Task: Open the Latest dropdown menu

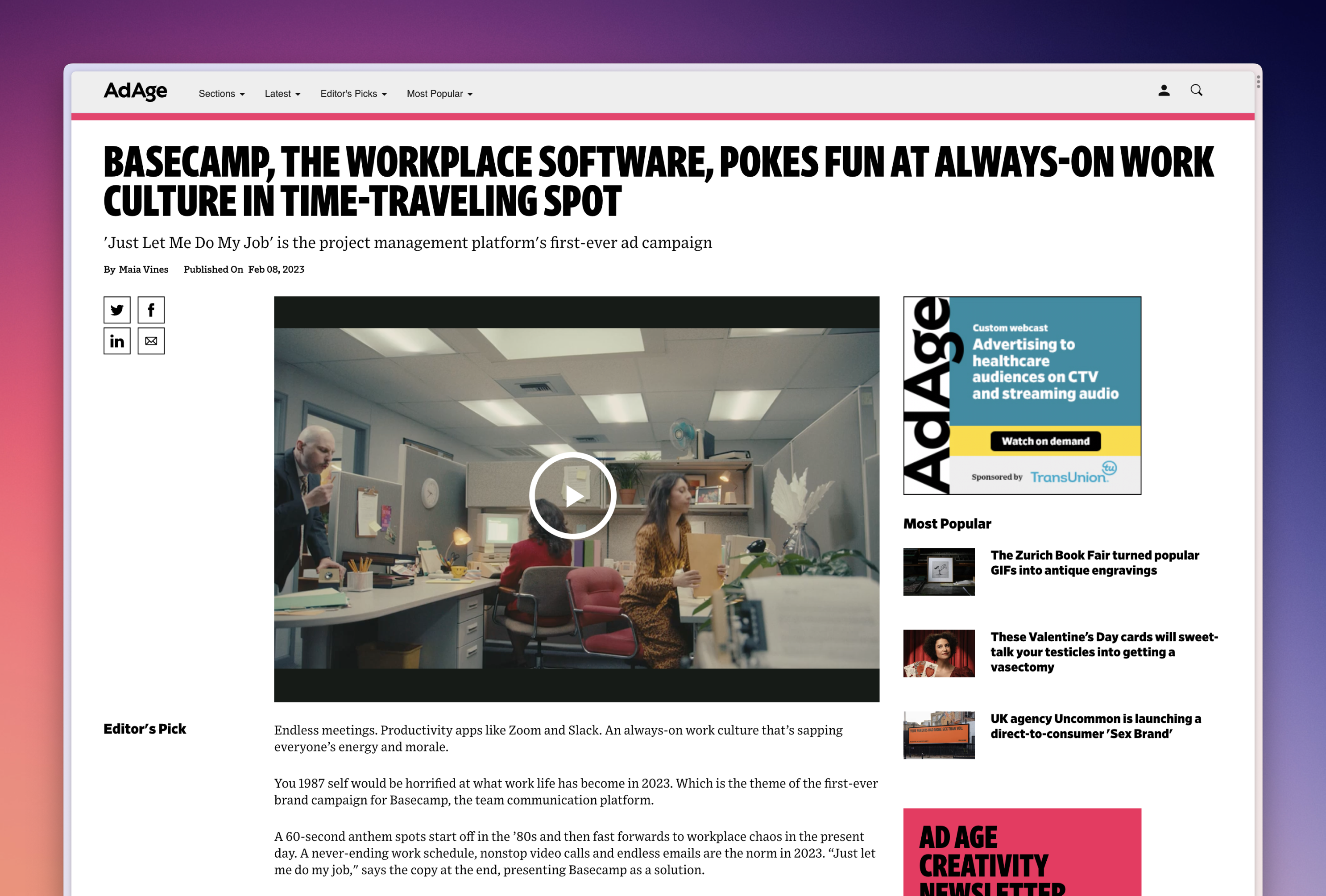Action: pos(282,93)
